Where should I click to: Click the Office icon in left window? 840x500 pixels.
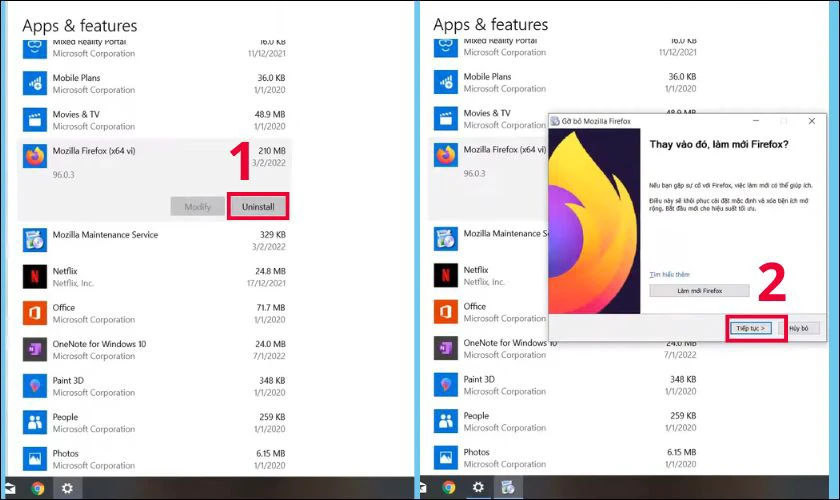[x=35, y=313]
